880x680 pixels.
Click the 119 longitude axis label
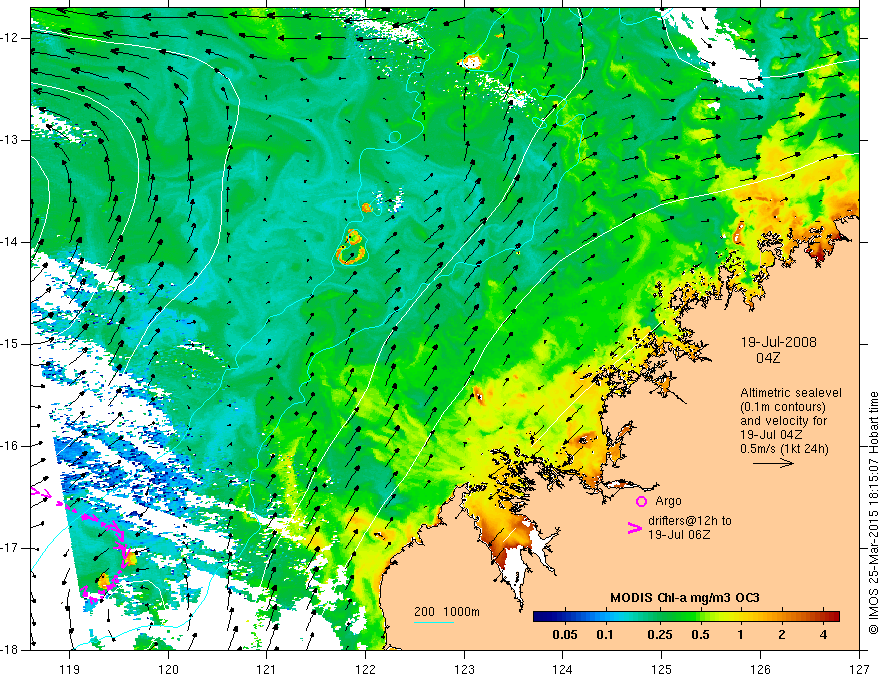tap(70, 669)
